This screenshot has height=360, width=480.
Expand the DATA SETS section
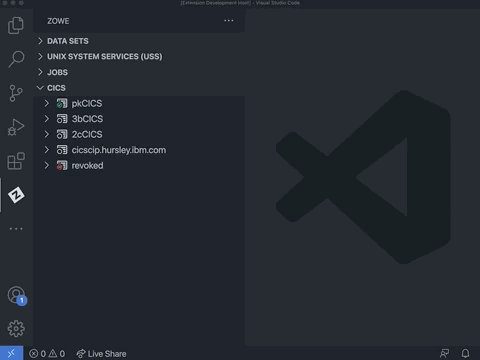[x=40, y=41]
